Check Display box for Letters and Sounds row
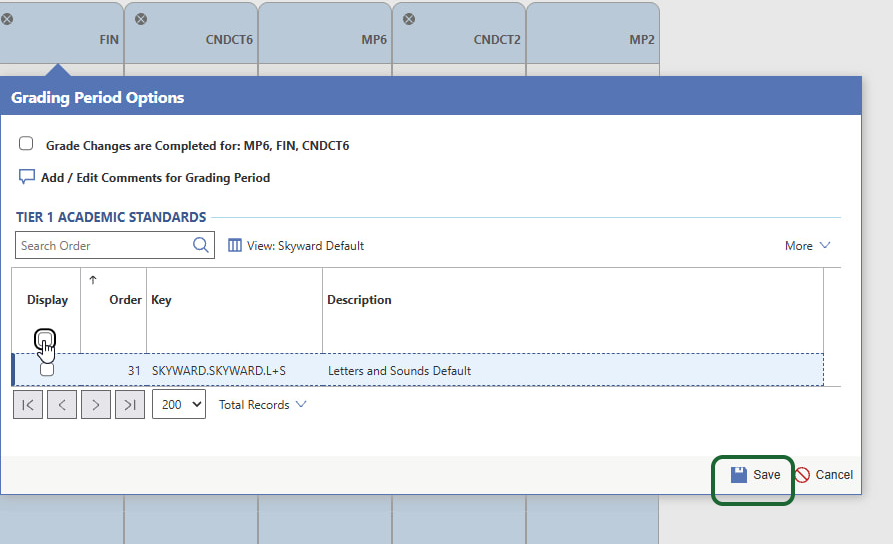The image size is (893, 544). click(x=47, y=370)
